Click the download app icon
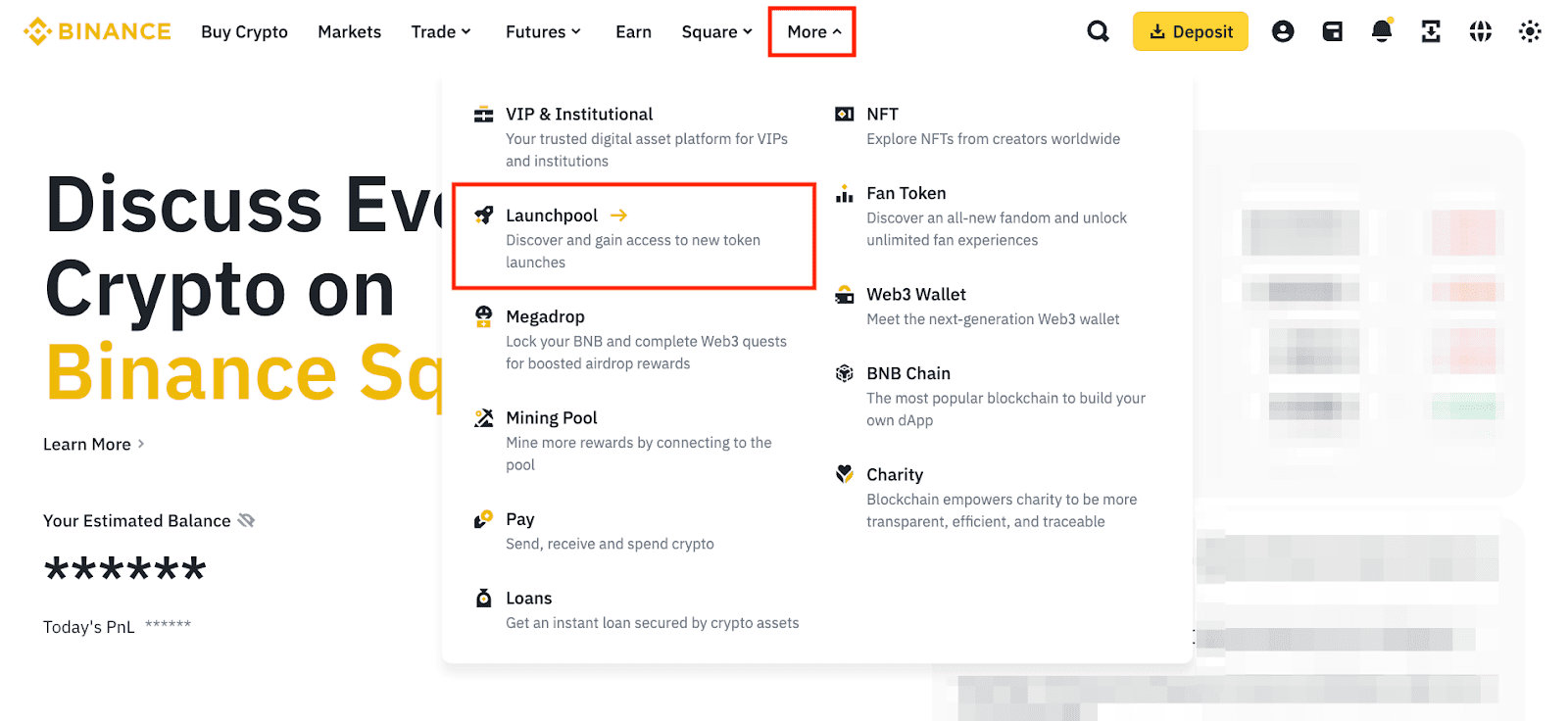The height and width of the screenshot is (721, 1568). coord(1431,31)
